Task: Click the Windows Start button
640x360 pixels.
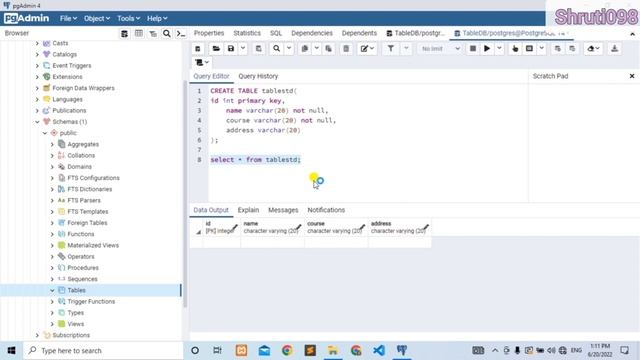Action: 11,351
